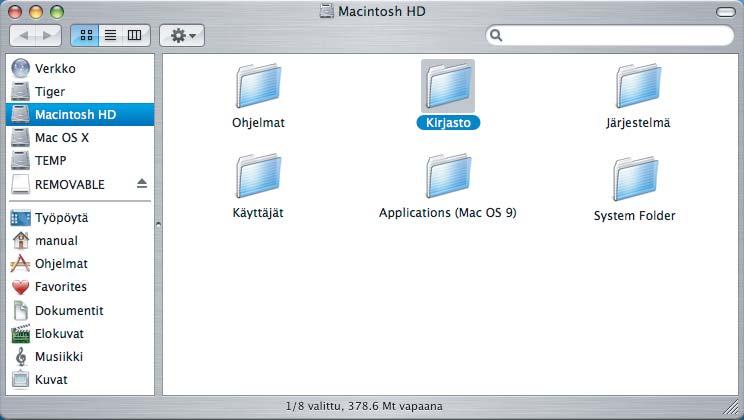Open the Ohjelmat folder icon in the file area
Screen dimensions: 744x420
pyautogui.click(x=259, y=86)
